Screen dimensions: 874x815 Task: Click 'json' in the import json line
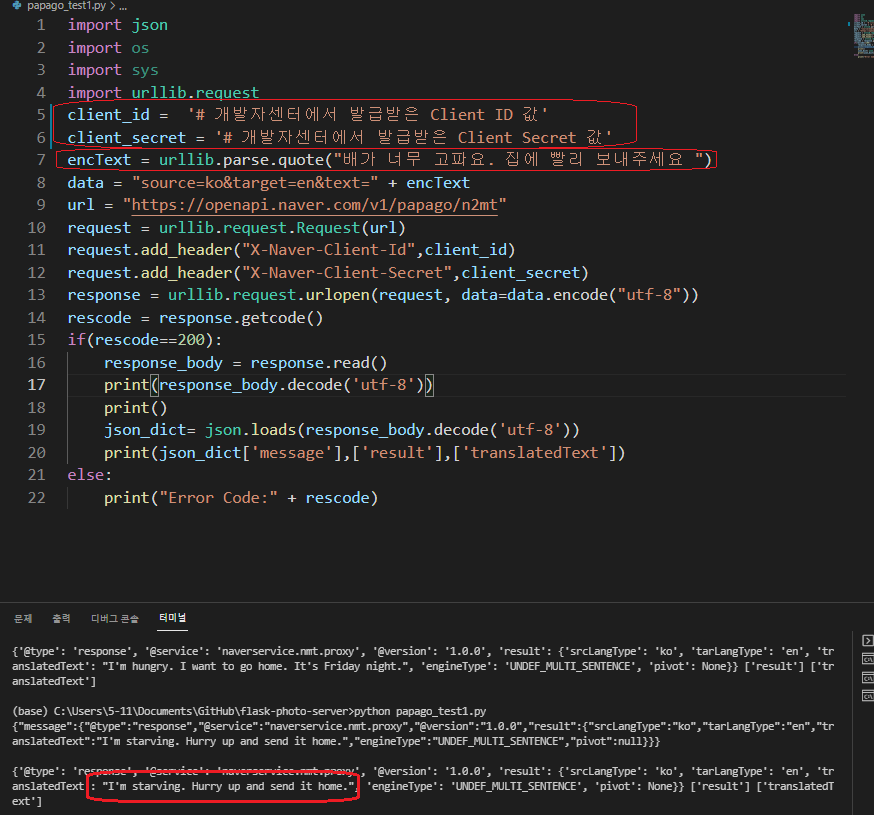tap(149, 26)
